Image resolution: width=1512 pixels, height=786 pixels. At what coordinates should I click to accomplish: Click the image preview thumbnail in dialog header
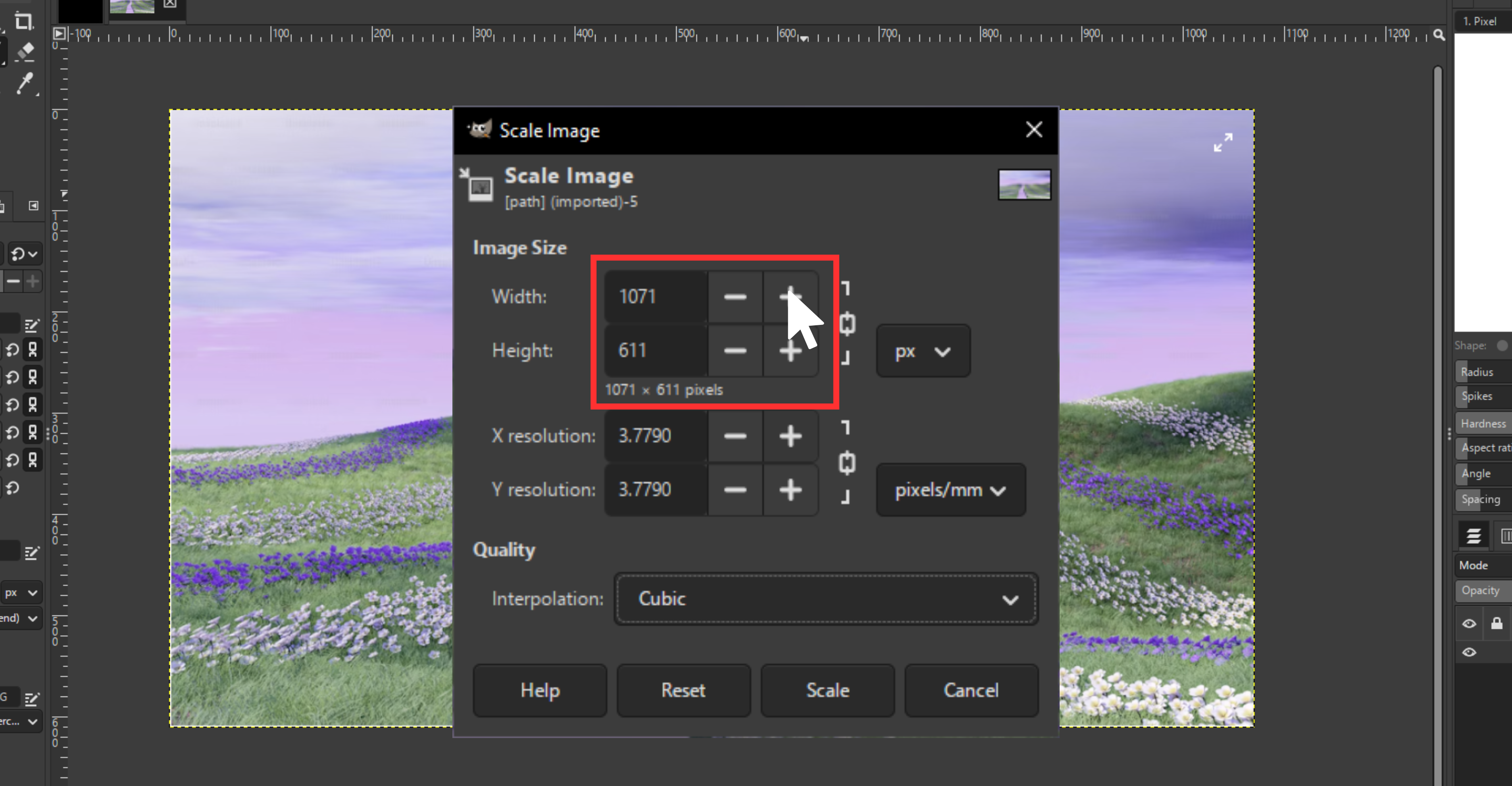(x=1024, y=185)
